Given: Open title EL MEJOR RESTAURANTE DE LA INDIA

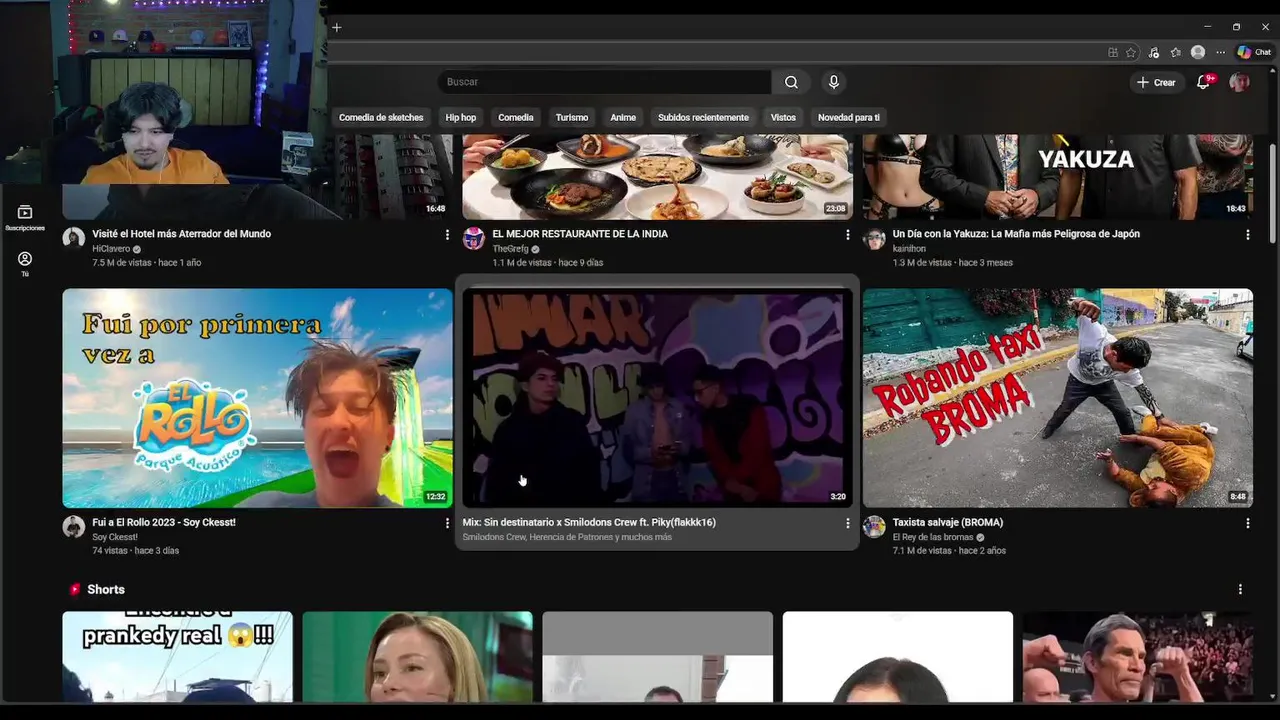Looking at the screenshot, I should click(x=580, y=234).
